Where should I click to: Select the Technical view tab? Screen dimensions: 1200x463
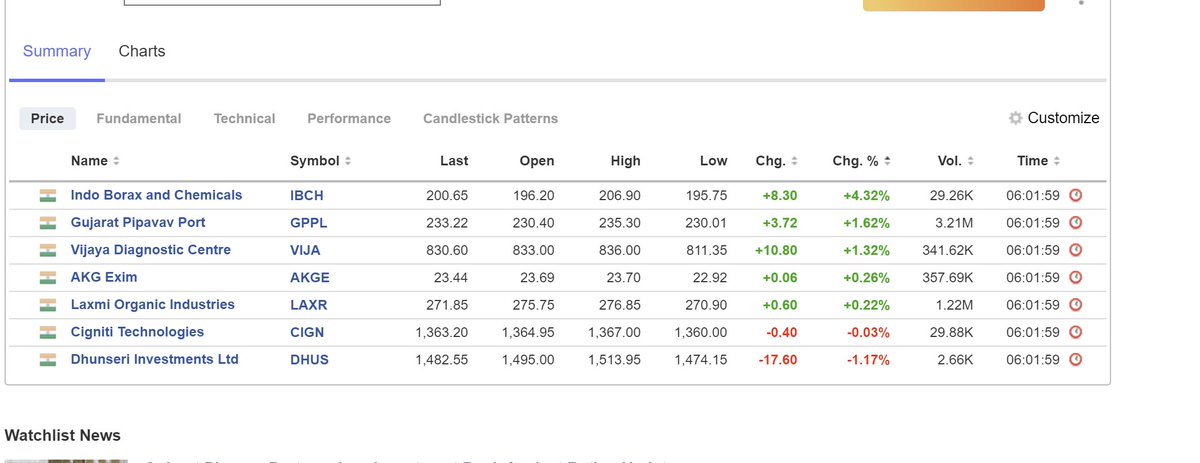coord(244,118)
